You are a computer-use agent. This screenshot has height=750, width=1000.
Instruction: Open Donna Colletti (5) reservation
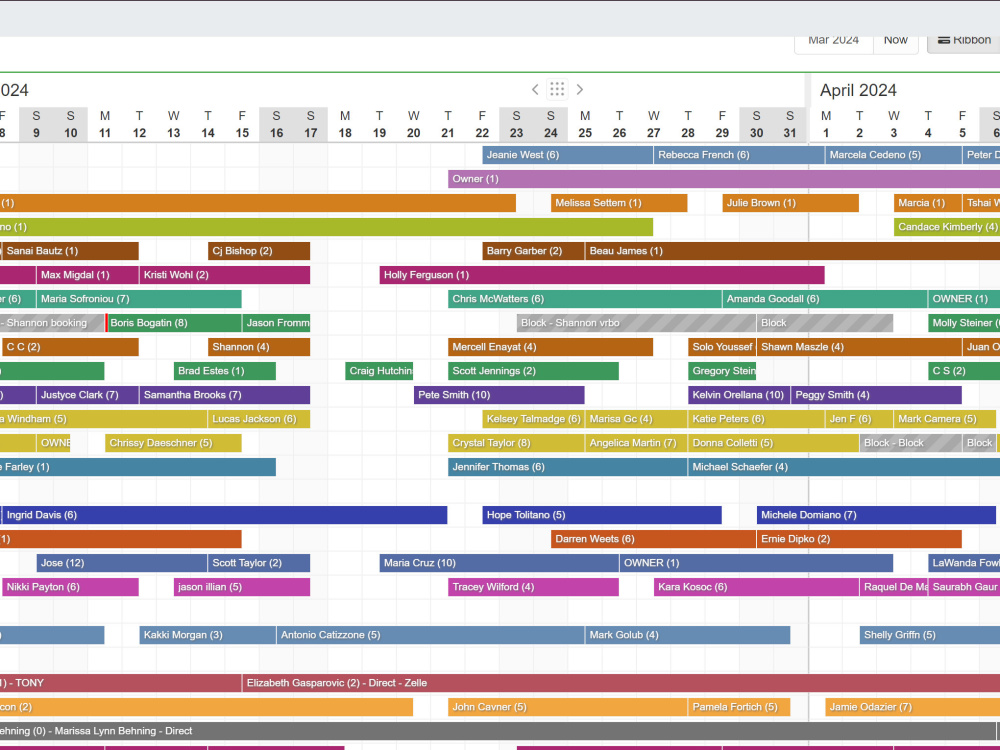(774, 443)
